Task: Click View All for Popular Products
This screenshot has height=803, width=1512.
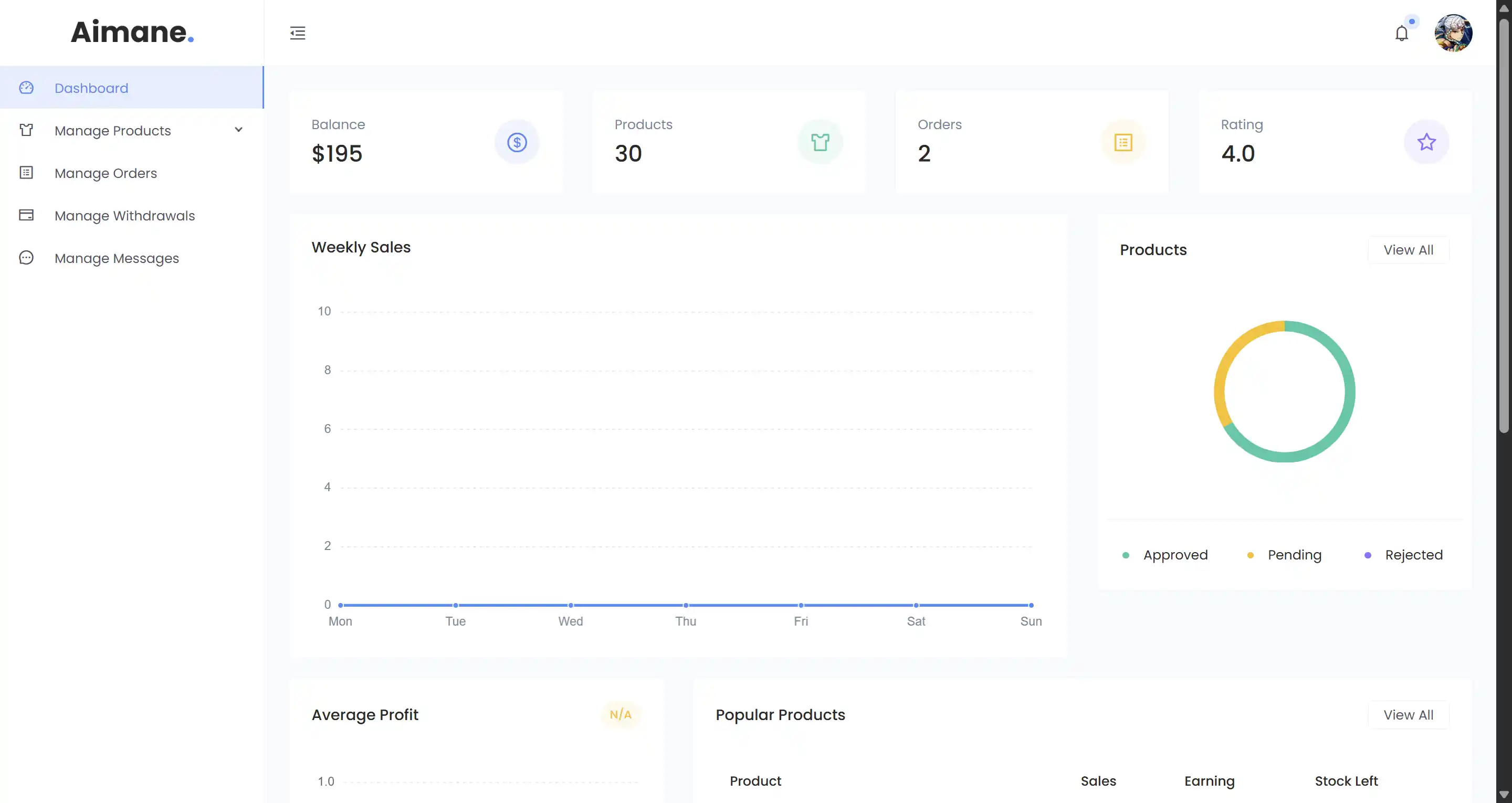Action: tap(1408, 715)
